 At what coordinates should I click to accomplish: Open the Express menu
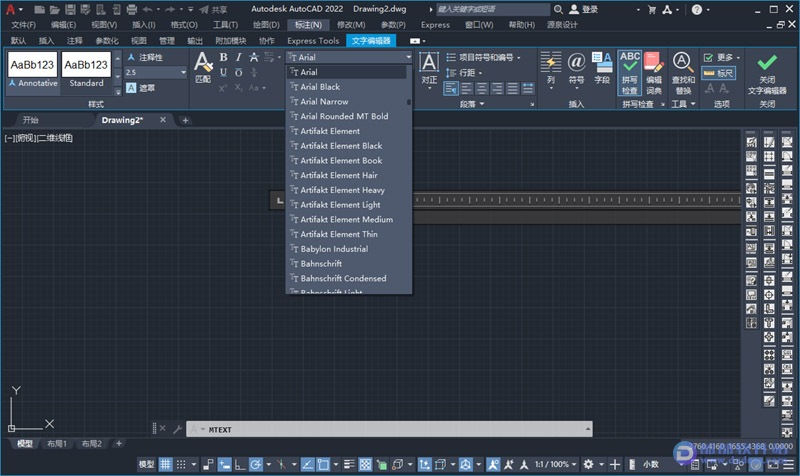click(x=435, y=24)
